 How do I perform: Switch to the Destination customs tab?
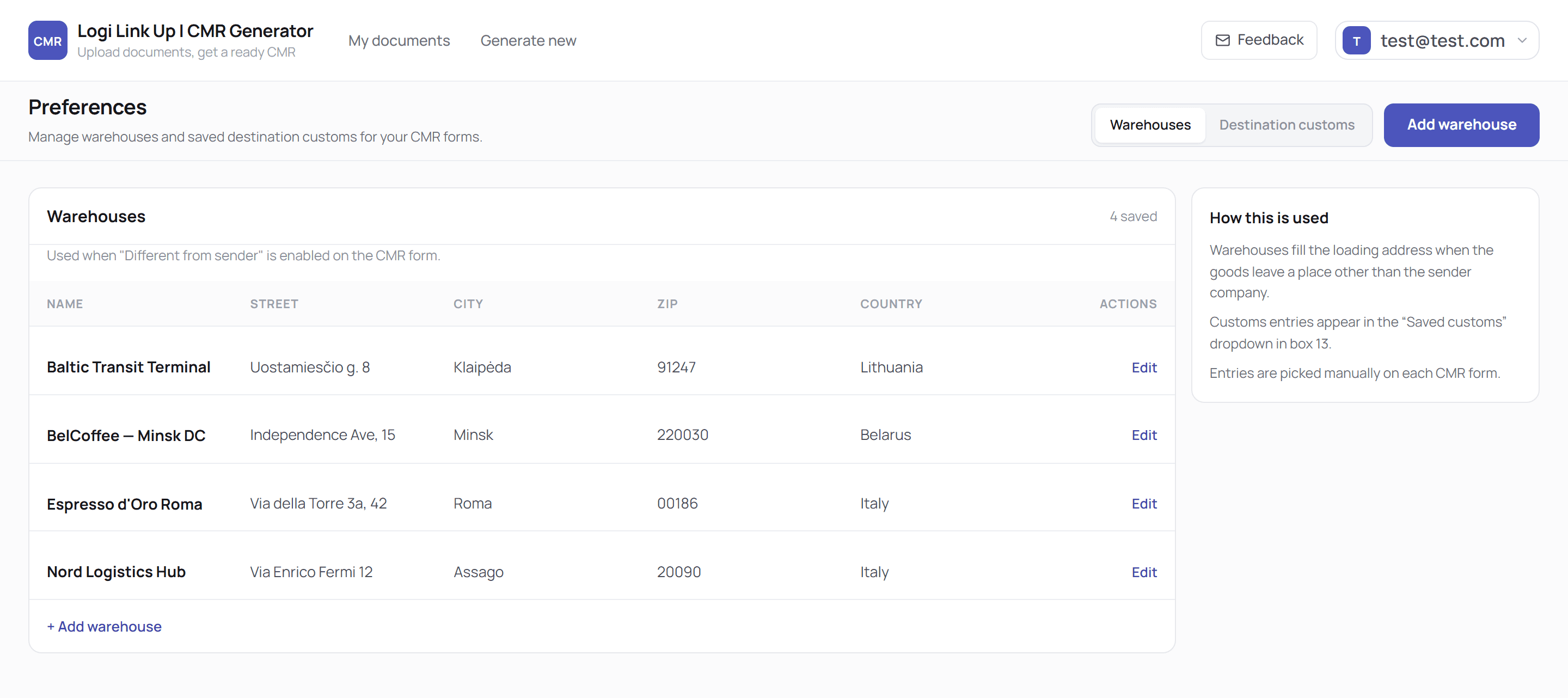(1287, 125)
